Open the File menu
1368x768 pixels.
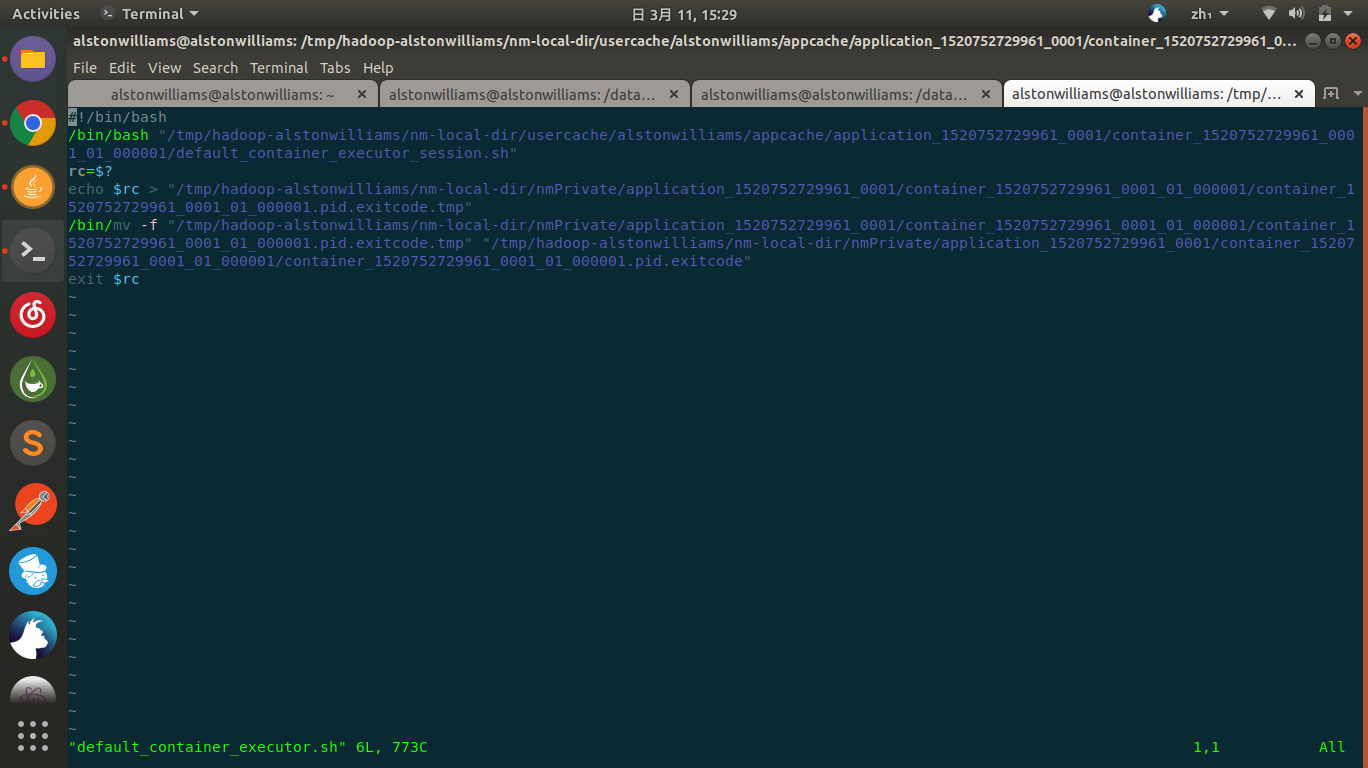(x=84, y=68)
